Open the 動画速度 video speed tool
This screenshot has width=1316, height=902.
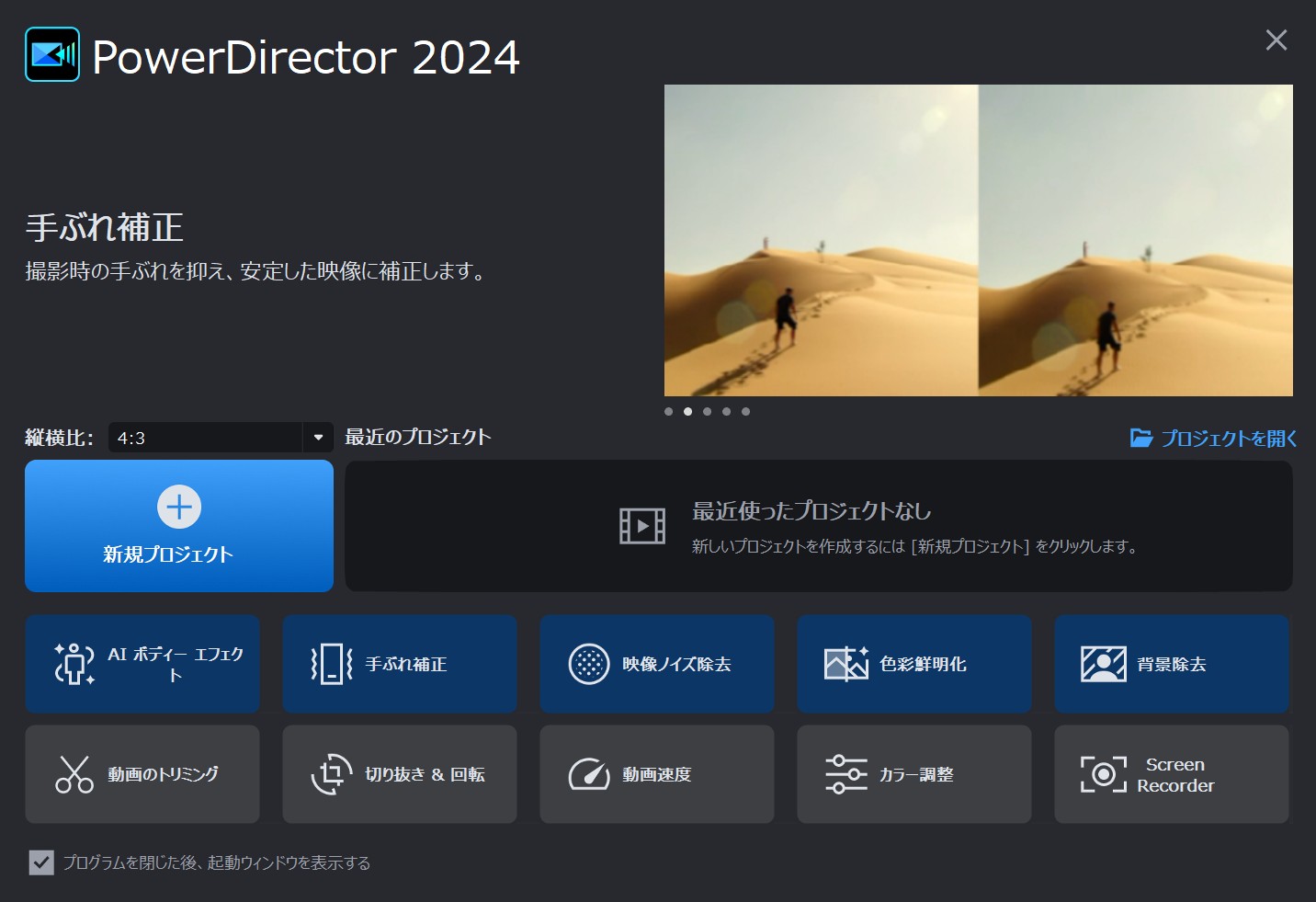click(657, 774)
